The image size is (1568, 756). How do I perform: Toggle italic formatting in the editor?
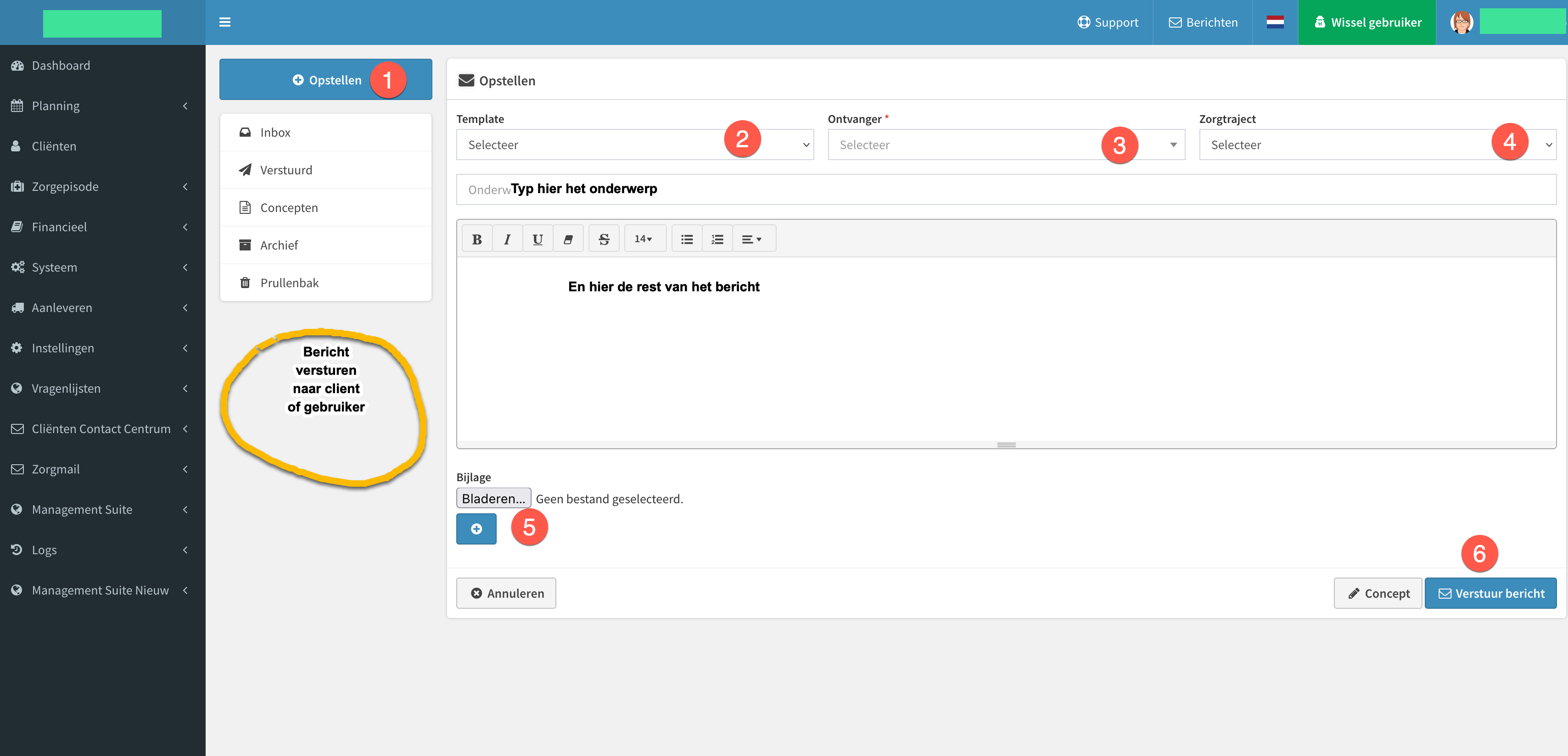pos(507,239)
